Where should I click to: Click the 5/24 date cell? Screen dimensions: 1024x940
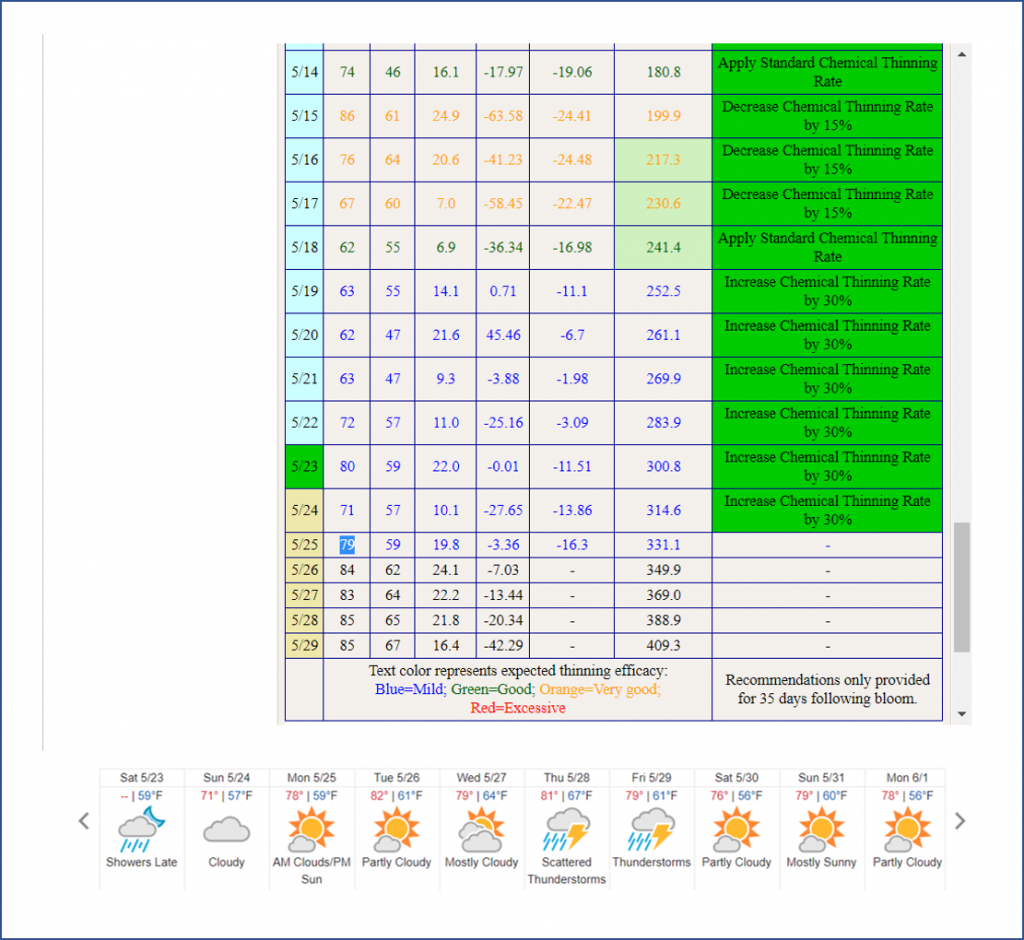(304, 510)
